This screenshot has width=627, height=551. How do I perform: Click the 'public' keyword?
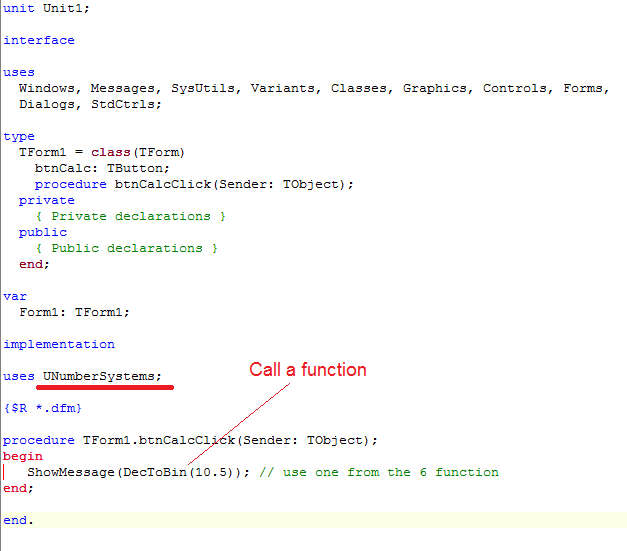[x=43, y=232]
